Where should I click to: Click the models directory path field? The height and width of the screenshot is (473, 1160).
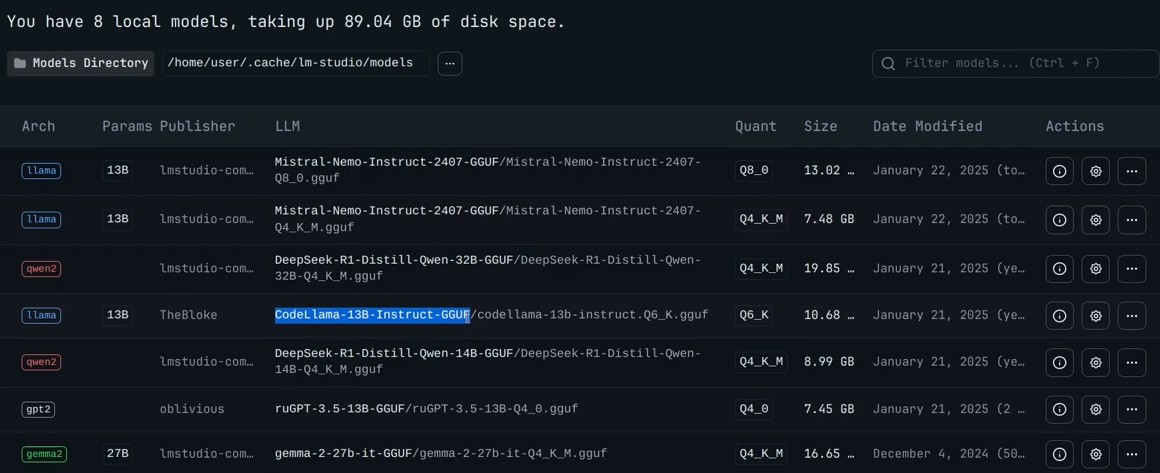[295, 64]
